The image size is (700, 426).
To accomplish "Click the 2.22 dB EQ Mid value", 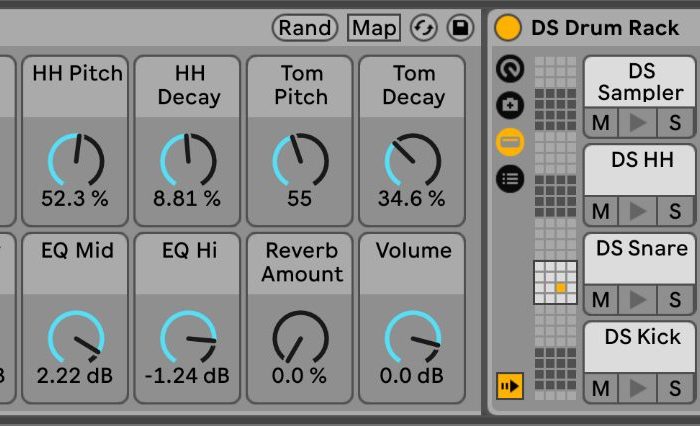I will tap(75, 376).
